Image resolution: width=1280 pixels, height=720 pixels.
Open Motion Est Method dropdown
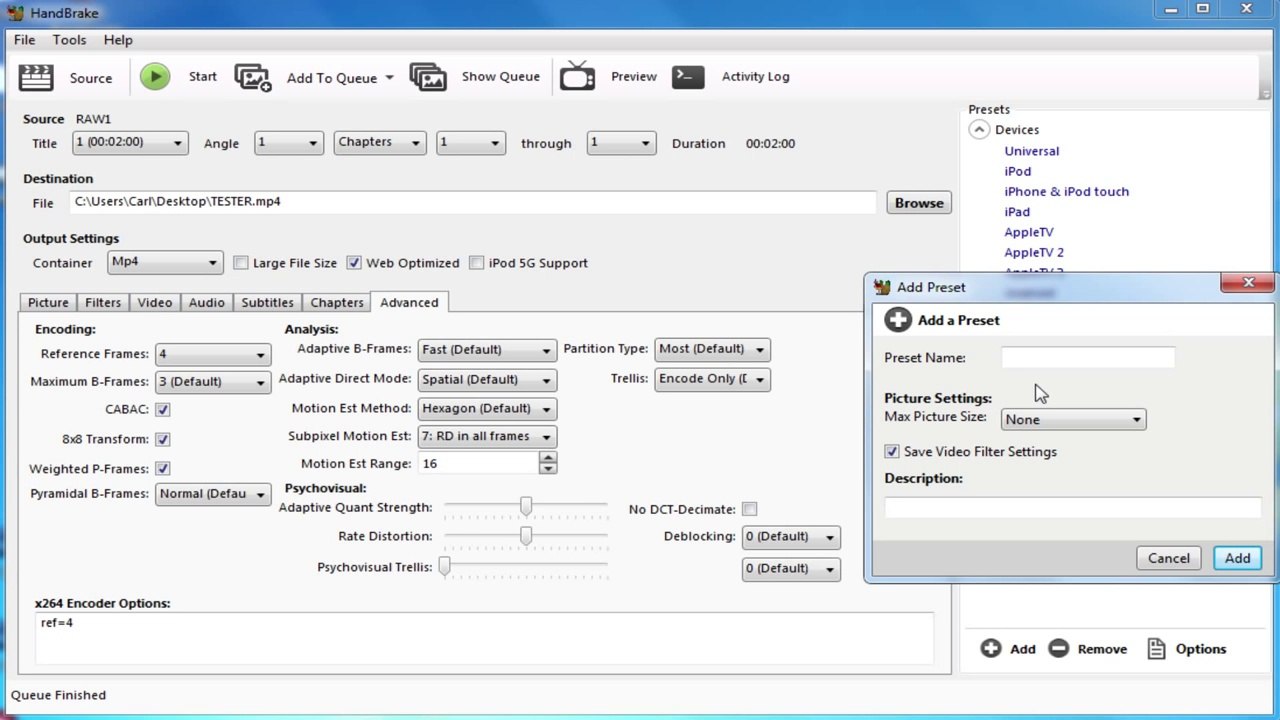pos(487,409)
